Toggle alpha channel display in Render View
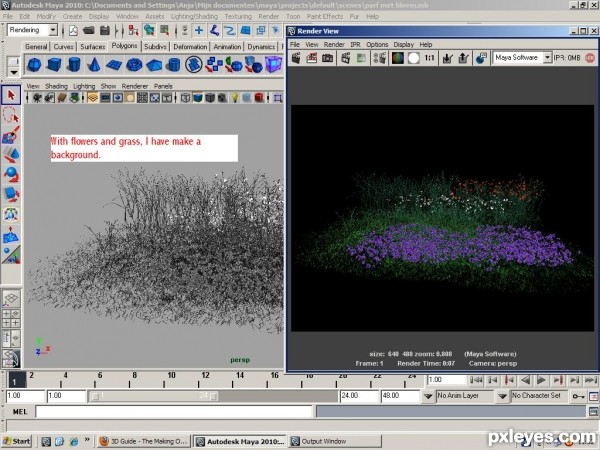 [x=414, y=58]
